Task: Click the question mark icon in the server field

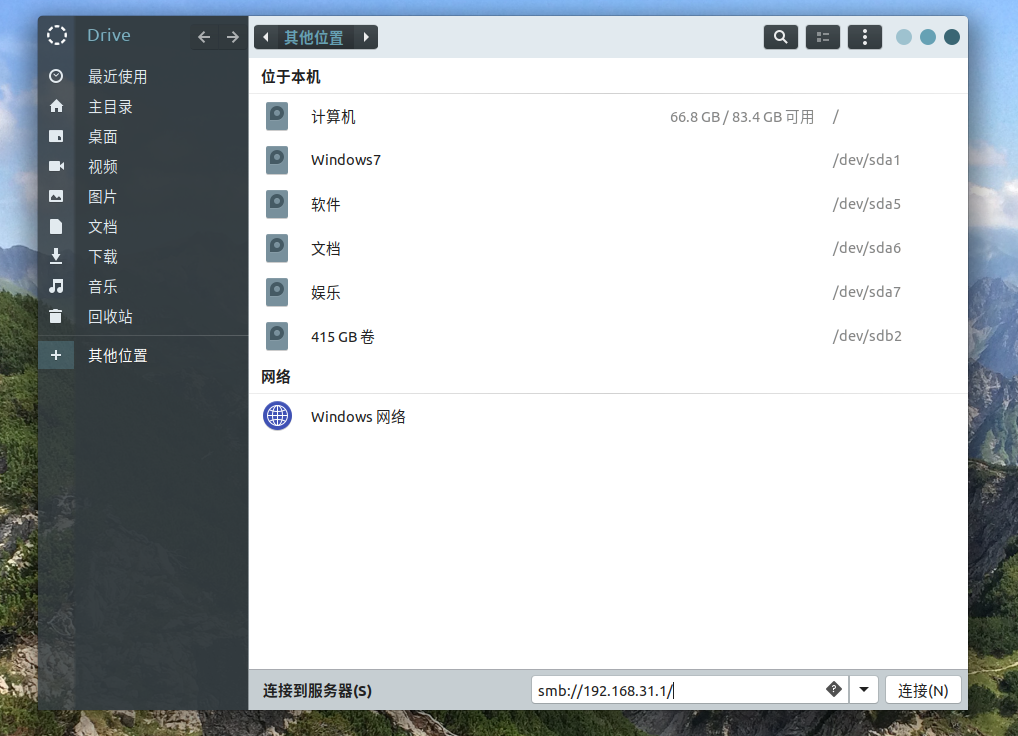Action: pos(833,689)
